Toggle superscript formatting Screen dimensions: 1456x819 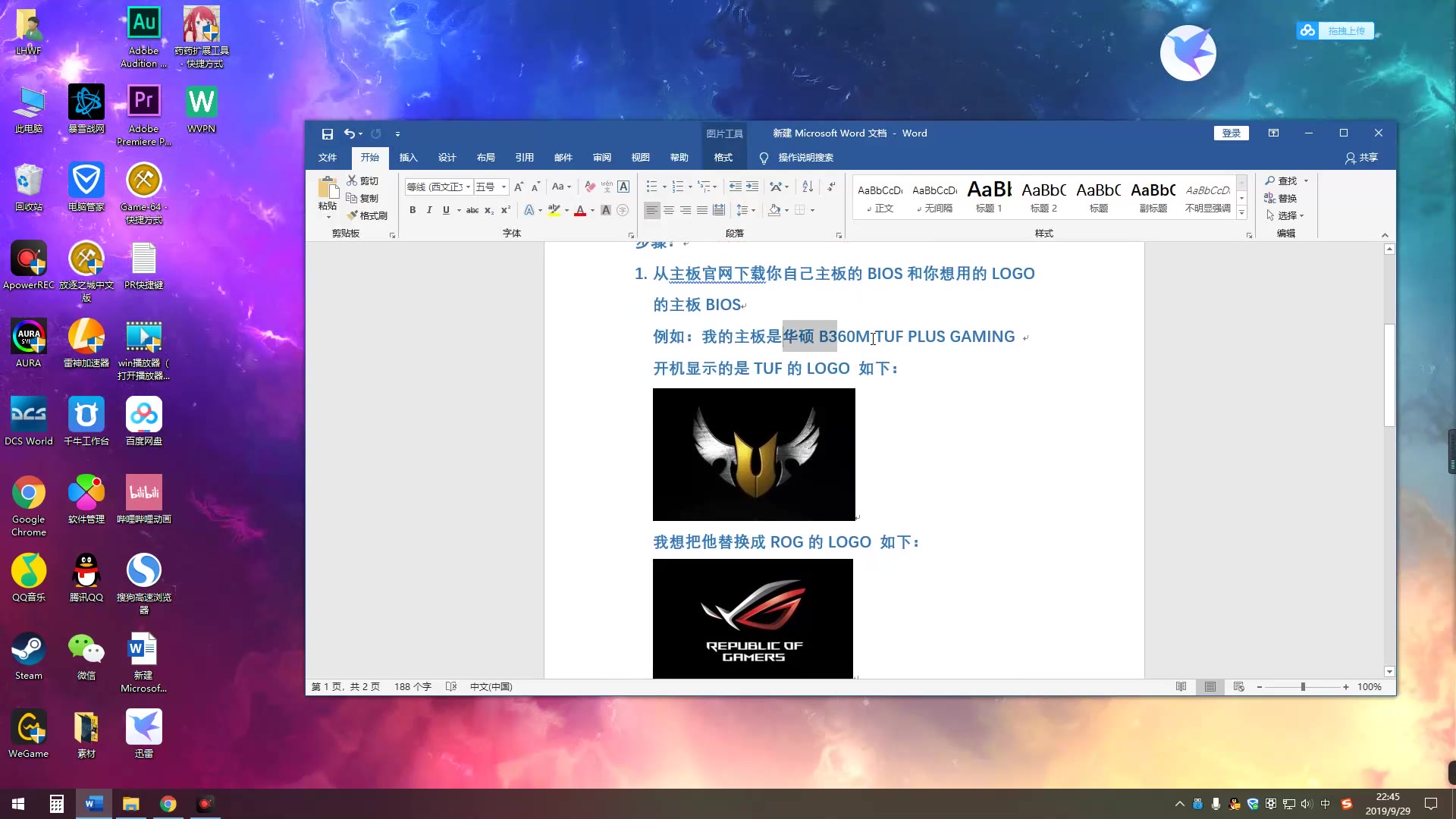(x=506, y=210)
